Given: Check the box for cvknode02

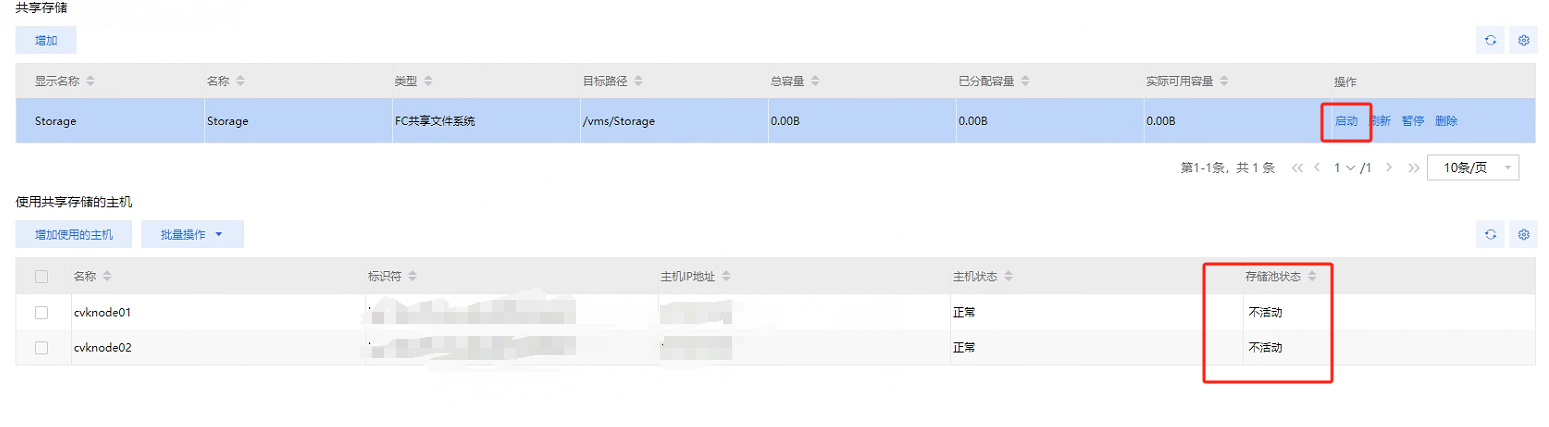Looking at the screenshot, I should [x=41, y=347].
